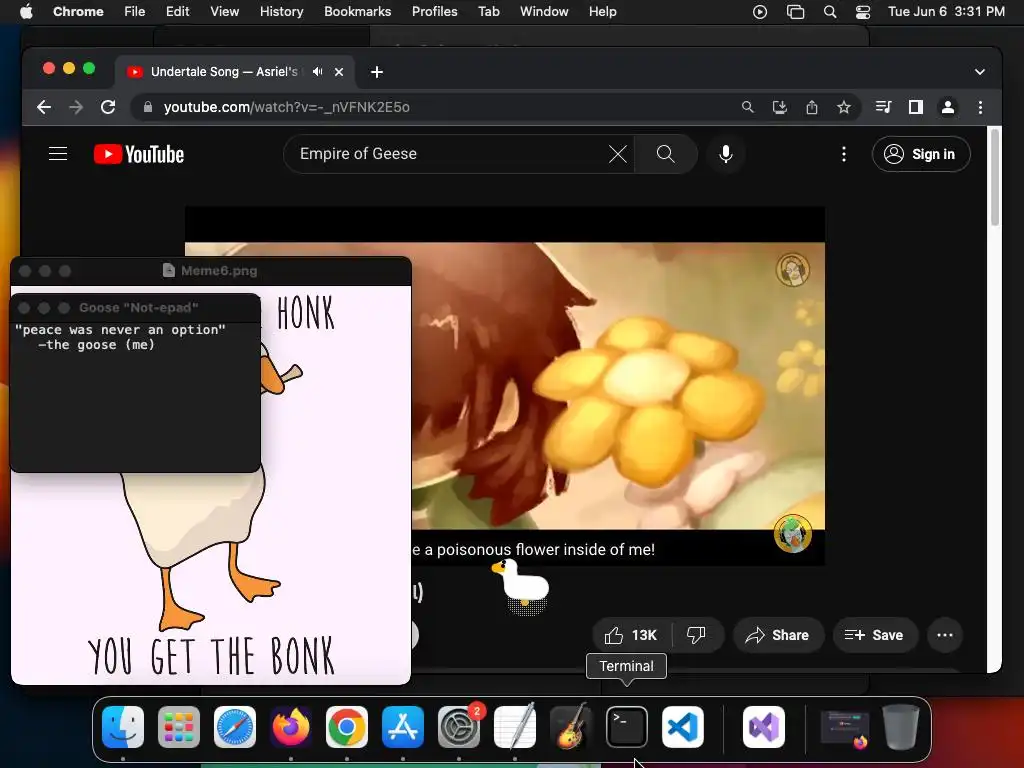This screenshot has width=1024, height=768.
Task: Share the video
Action: click(778, 635)
